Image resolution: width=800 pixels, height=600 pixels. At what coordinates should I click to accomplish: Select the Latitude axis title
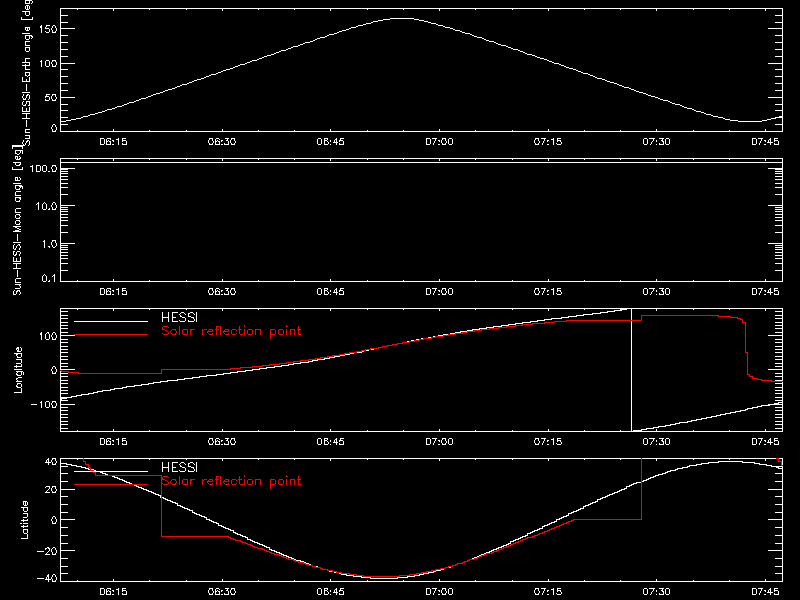[x=24, y=520]
